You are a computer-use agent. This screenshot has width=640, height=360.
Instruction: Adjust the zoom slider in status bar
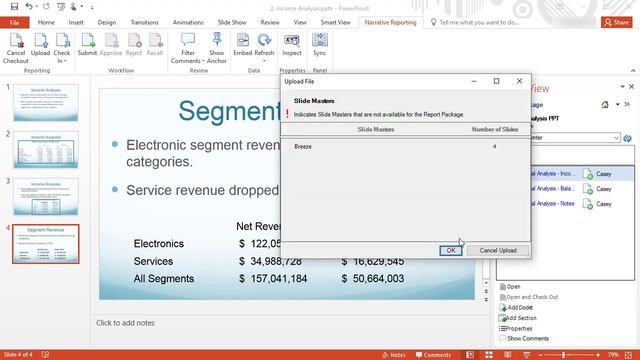569,355
